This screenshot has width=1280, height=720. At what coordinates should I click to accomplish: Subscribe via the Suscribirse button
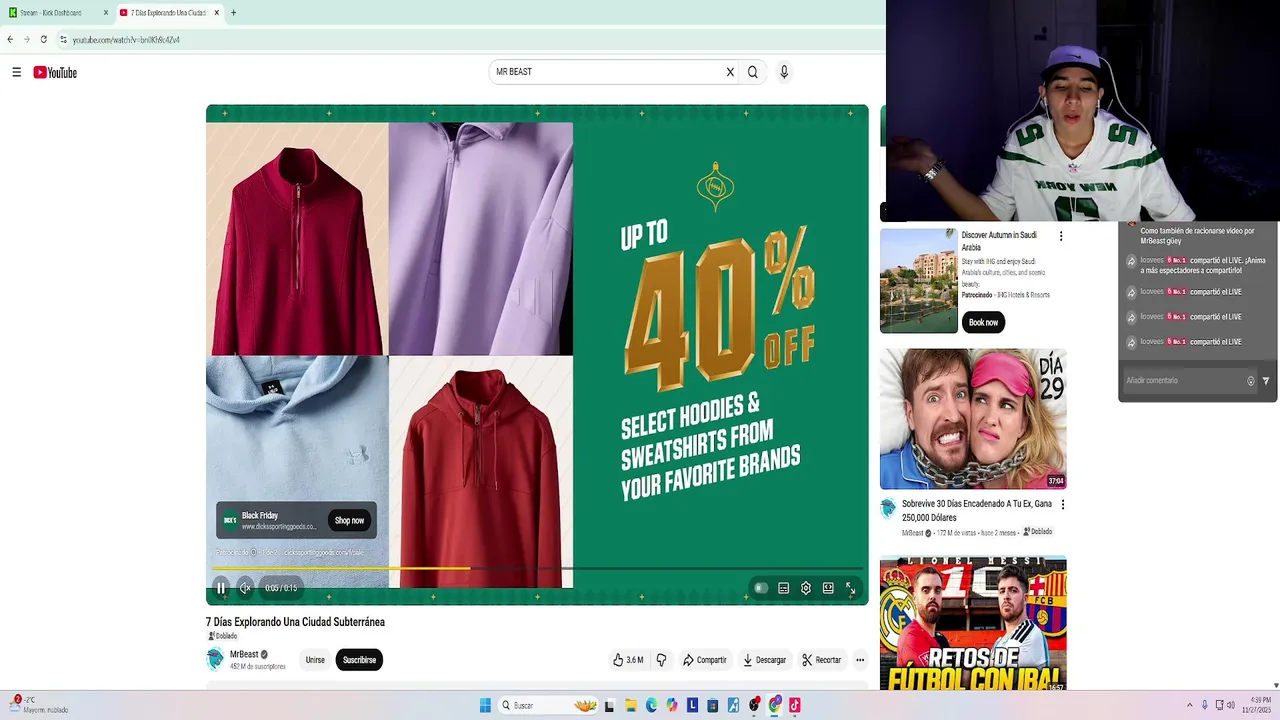pyautogui.click(x=359, y=660)
